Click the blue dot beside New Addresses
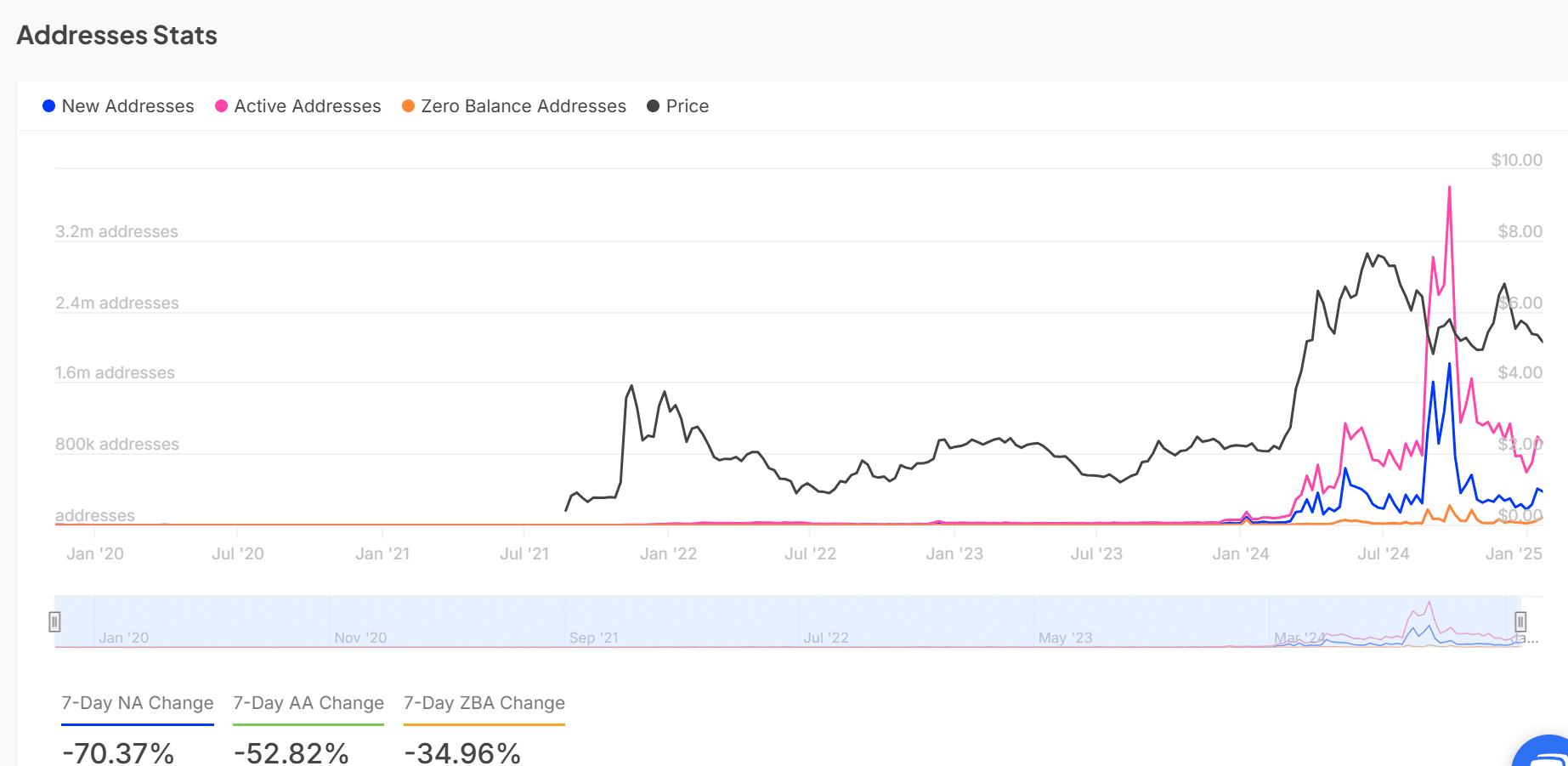1568x766 pixels. click(x=49, y=106)
